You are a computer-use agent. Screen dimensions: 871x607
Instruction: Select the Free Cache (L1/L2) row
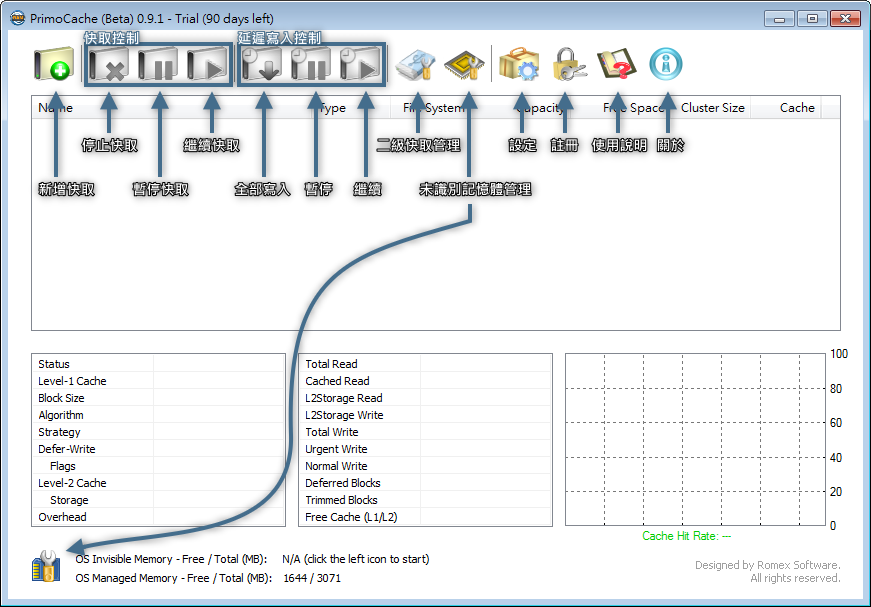(426, 516)
